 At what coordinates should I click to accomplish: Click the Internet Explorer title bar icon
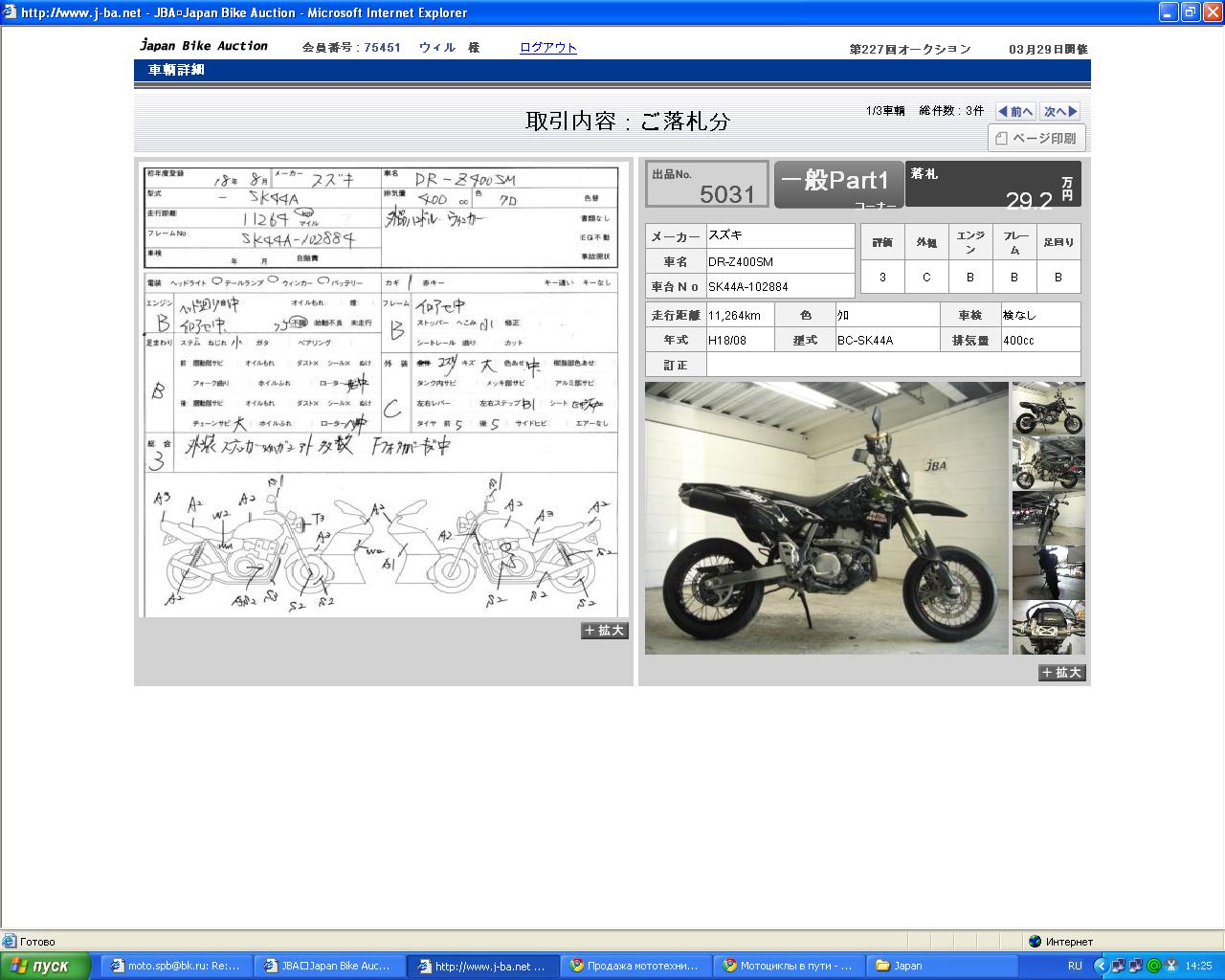(x=11, y=12)
